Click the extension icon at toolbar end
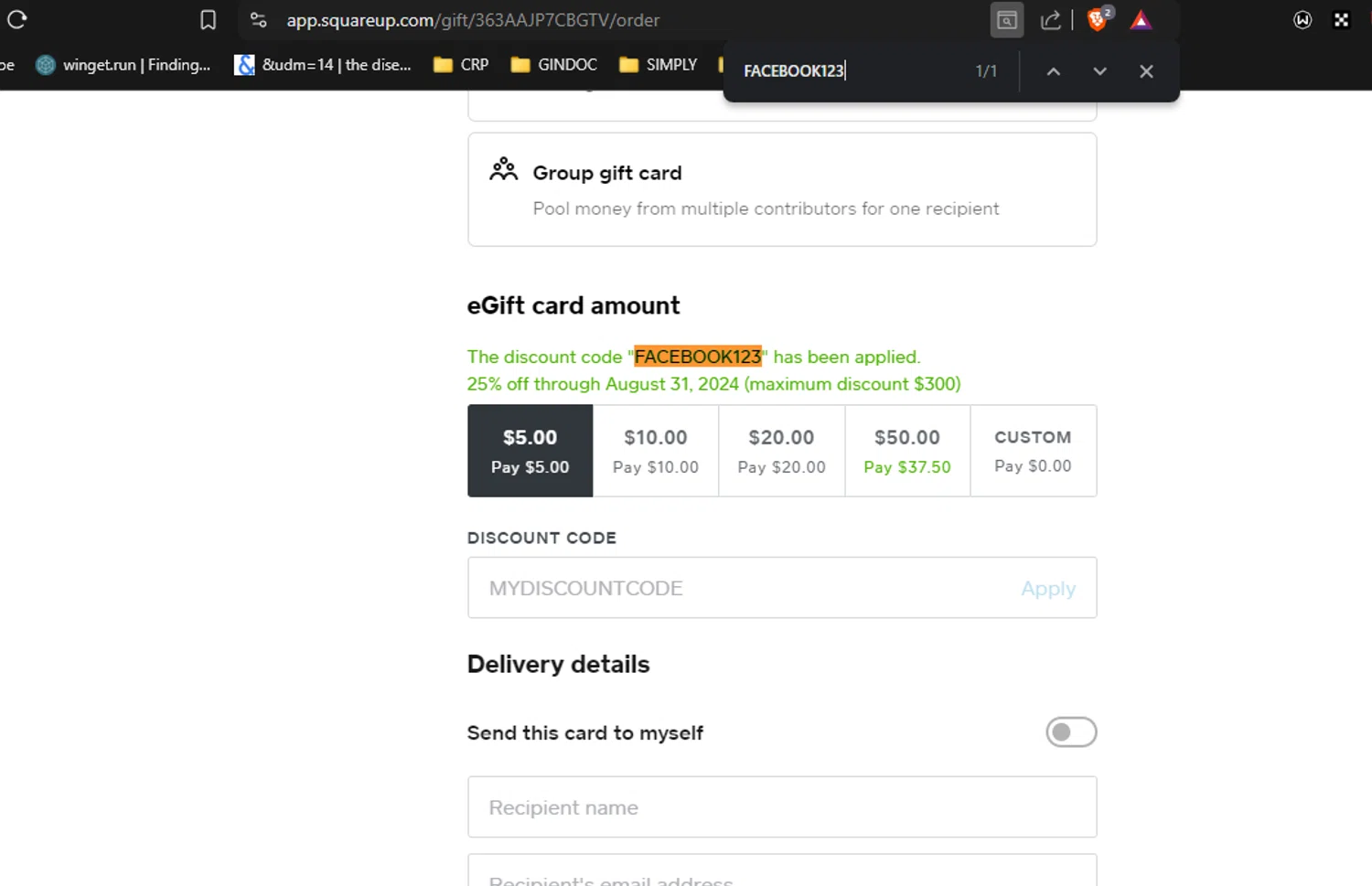This screenshot has width=1372, height=886. point(1342,20)
